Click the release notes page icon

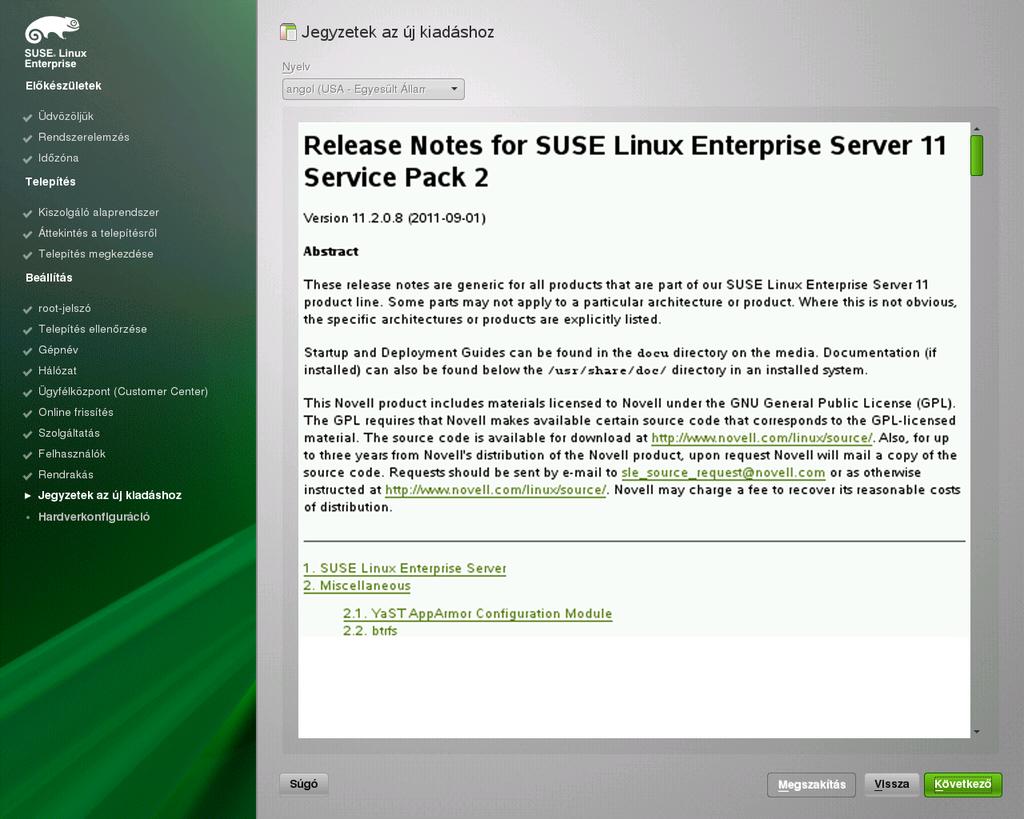pyautogui.click(x=288, y=32)
